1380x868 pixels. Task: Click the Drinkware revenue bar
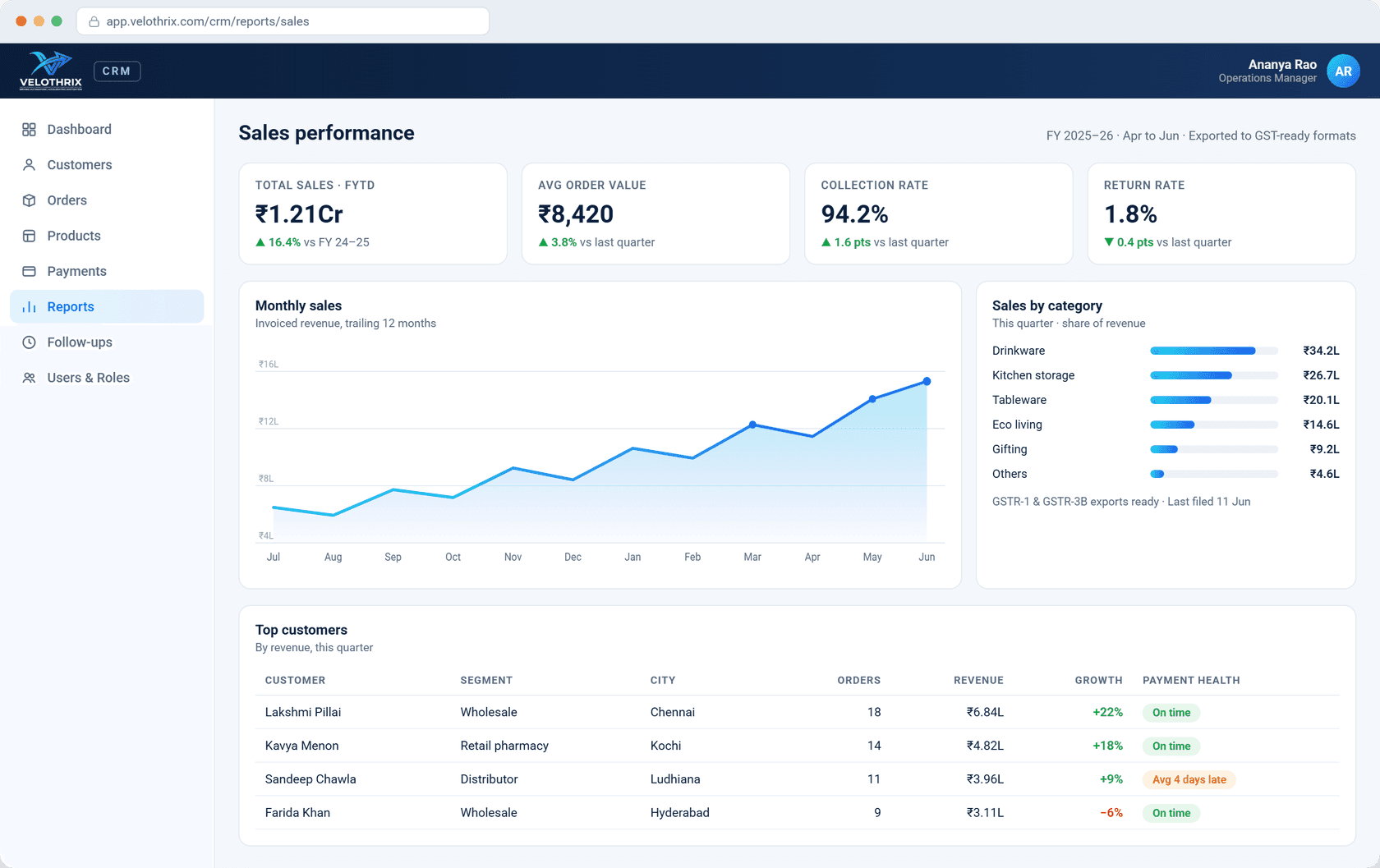tap(1214, 351)
